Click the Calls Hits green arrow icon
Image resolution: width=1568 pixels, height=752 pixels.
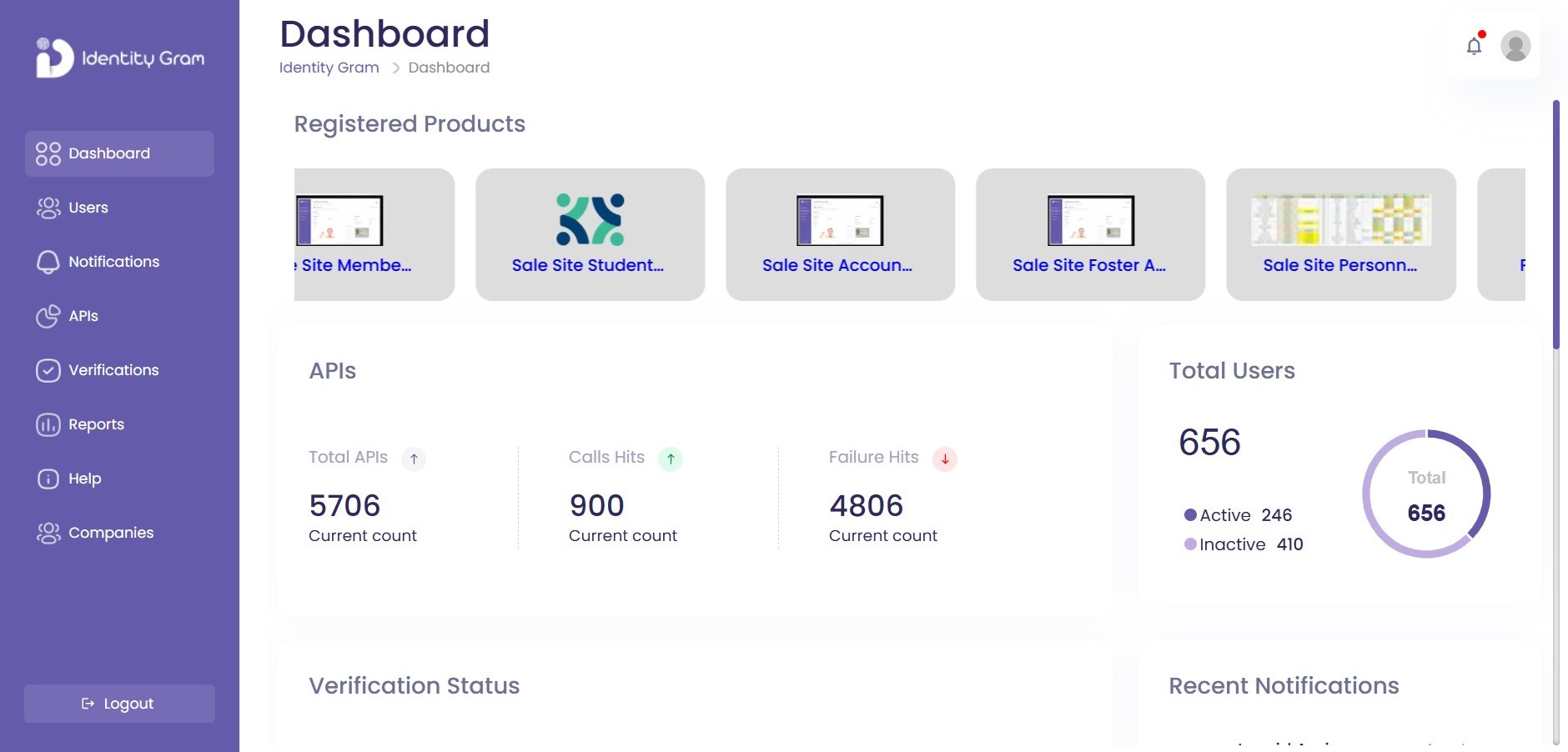point(671,459)
